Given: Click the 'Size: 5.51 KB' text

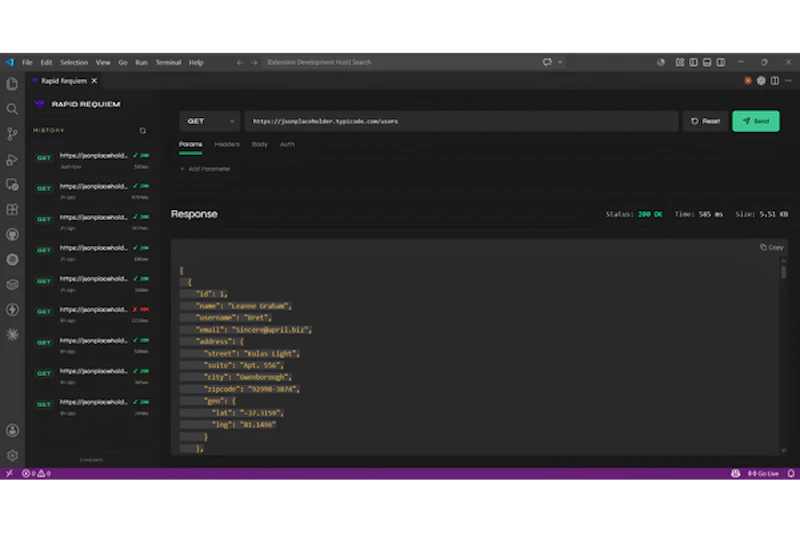Looking at the screenshot, I should pyautogui.click(x=761, y=214).
